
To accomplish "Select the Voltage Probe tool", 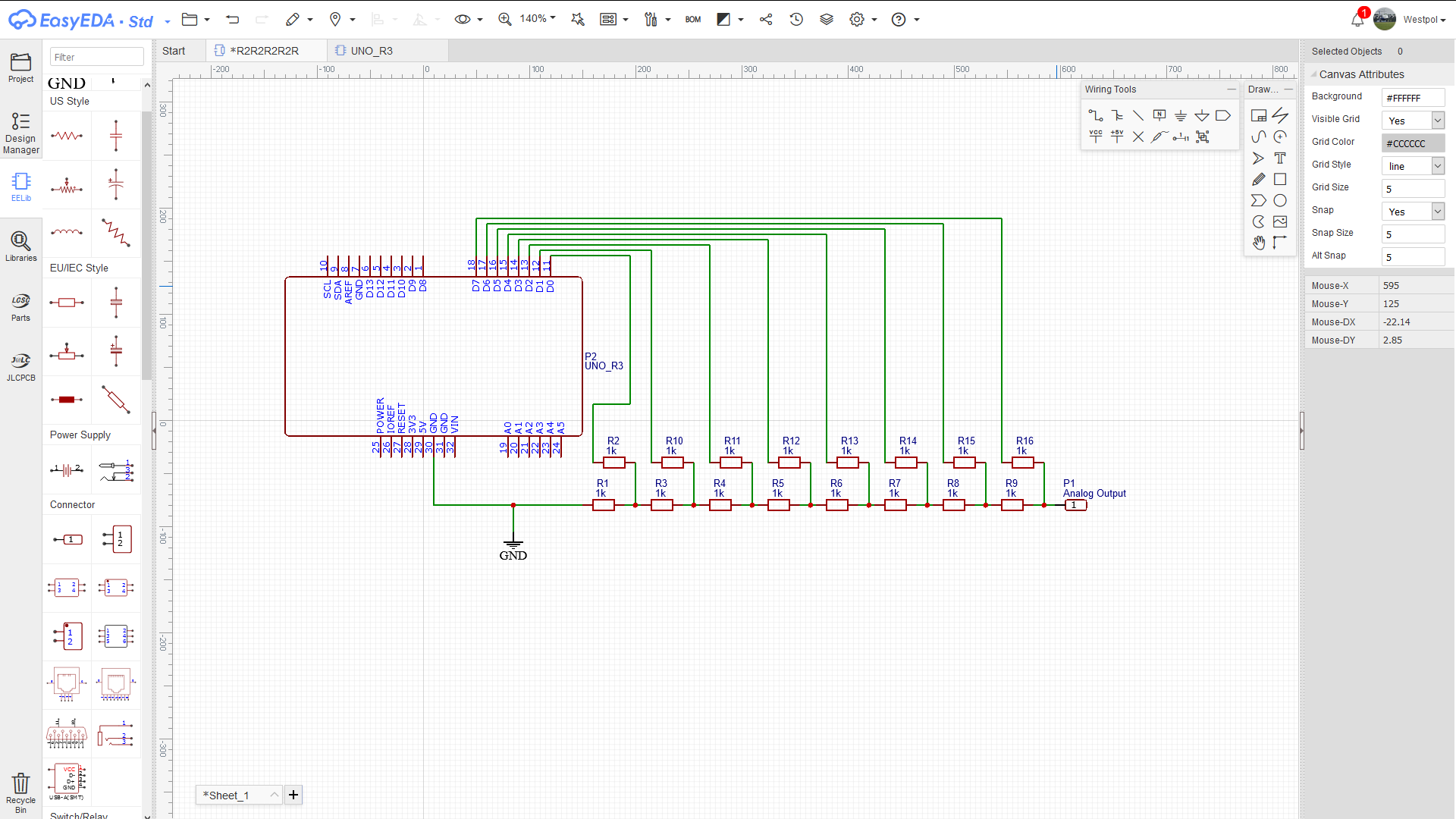I will [1159, 136].
